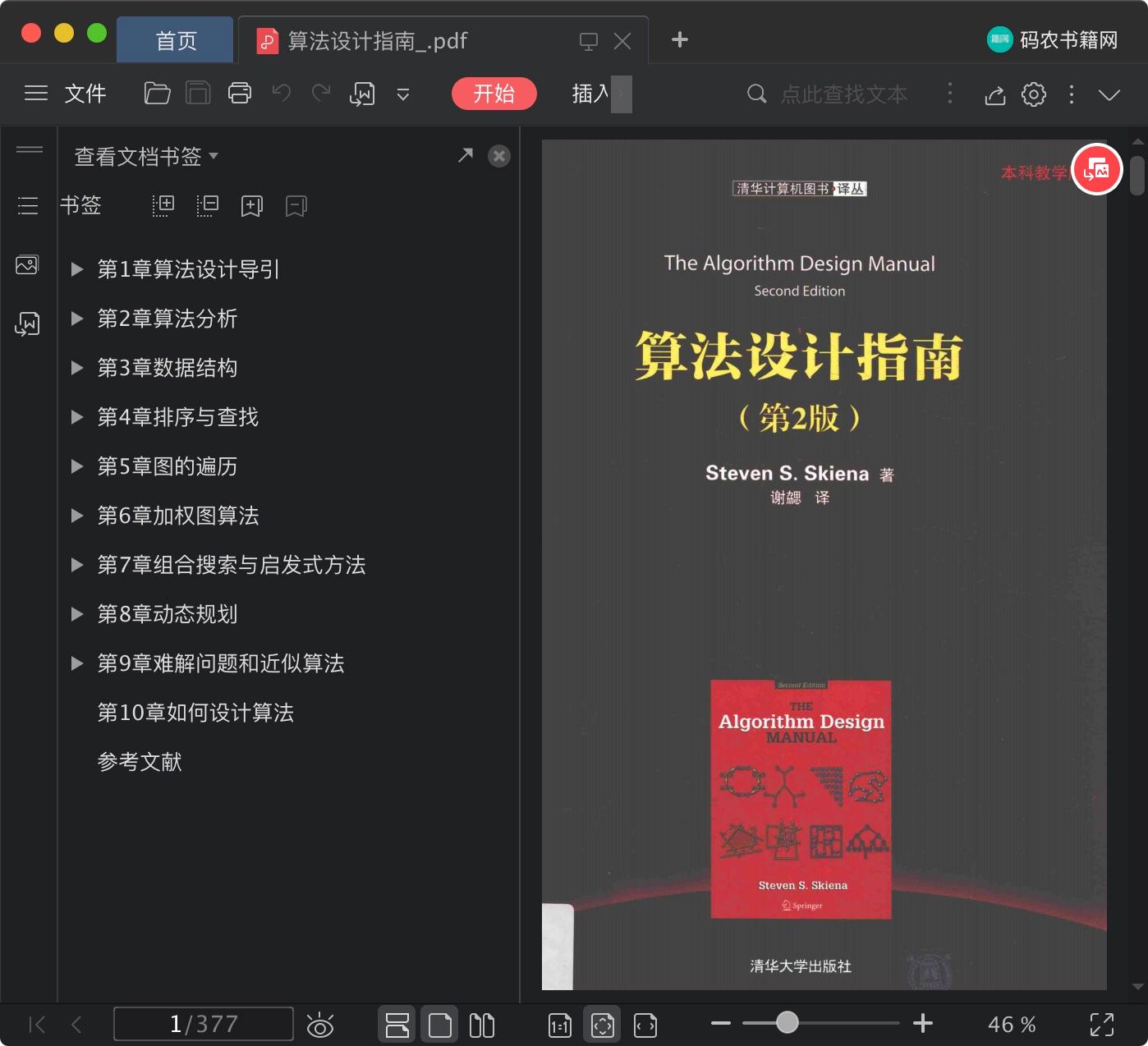Screen dimensions: 1148x1046
Task: Click the sidebar PDF convert icon
Action: coord(27,323)
